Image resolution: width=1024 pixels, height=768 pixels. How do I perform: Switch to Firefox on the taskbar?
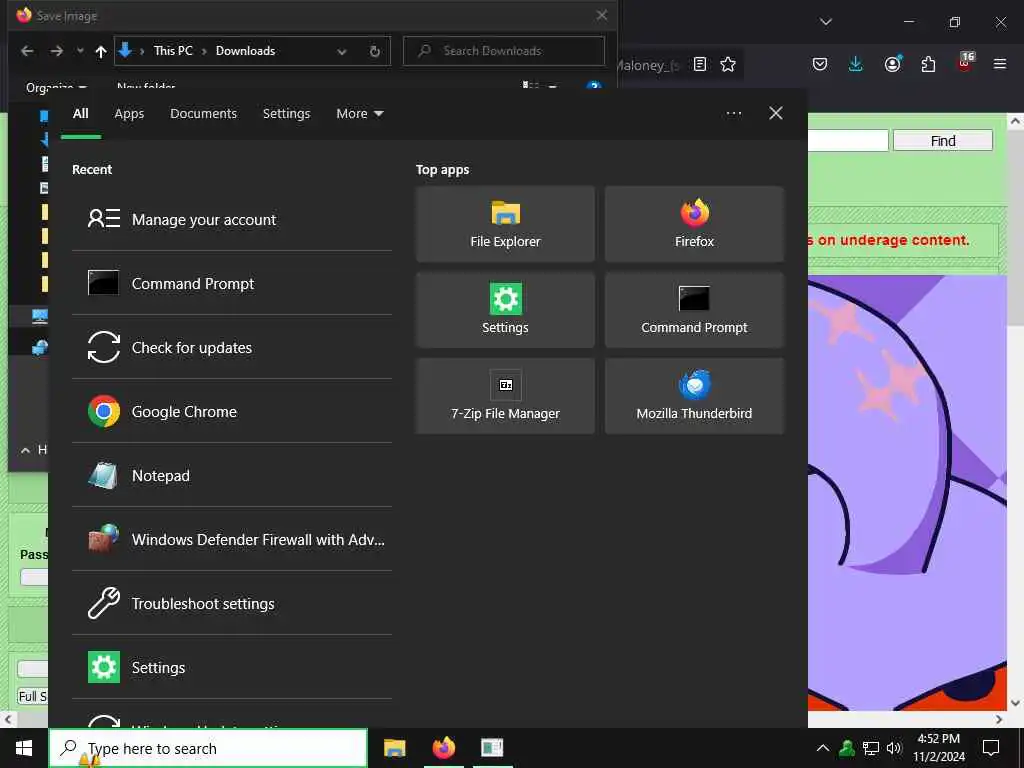point(444,748)
